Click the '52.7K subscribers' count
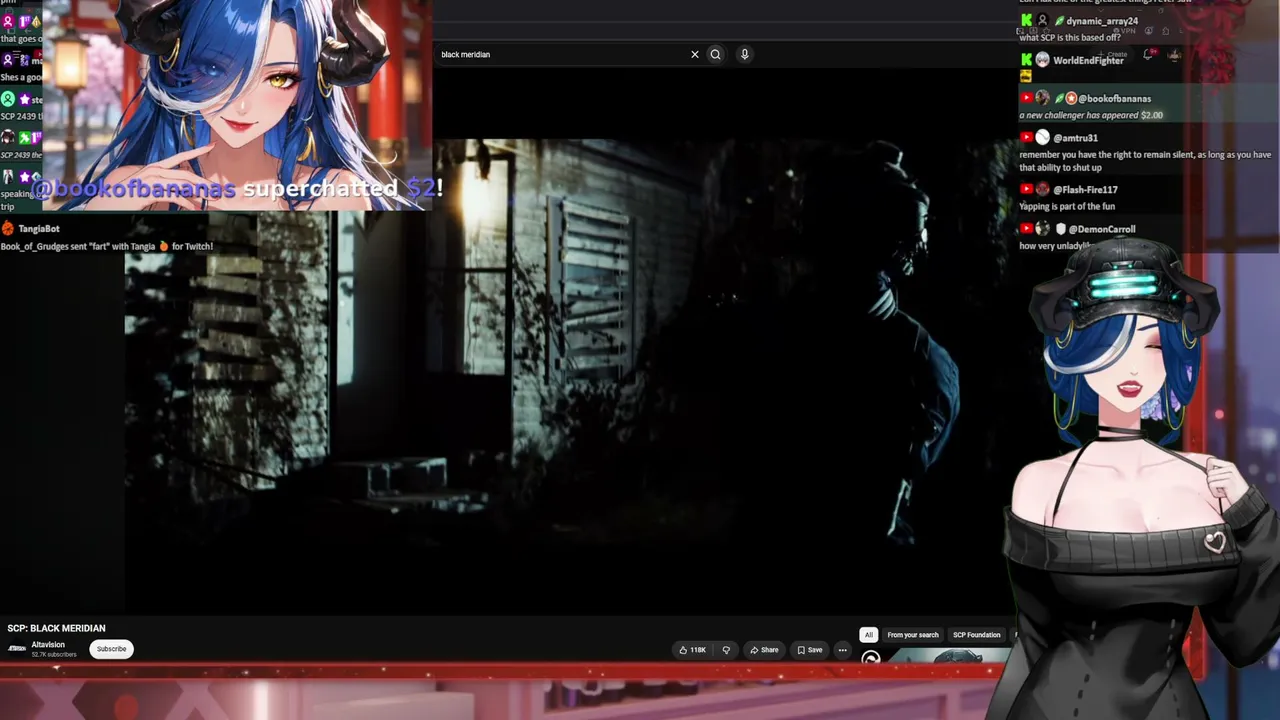 coord(54,655)
